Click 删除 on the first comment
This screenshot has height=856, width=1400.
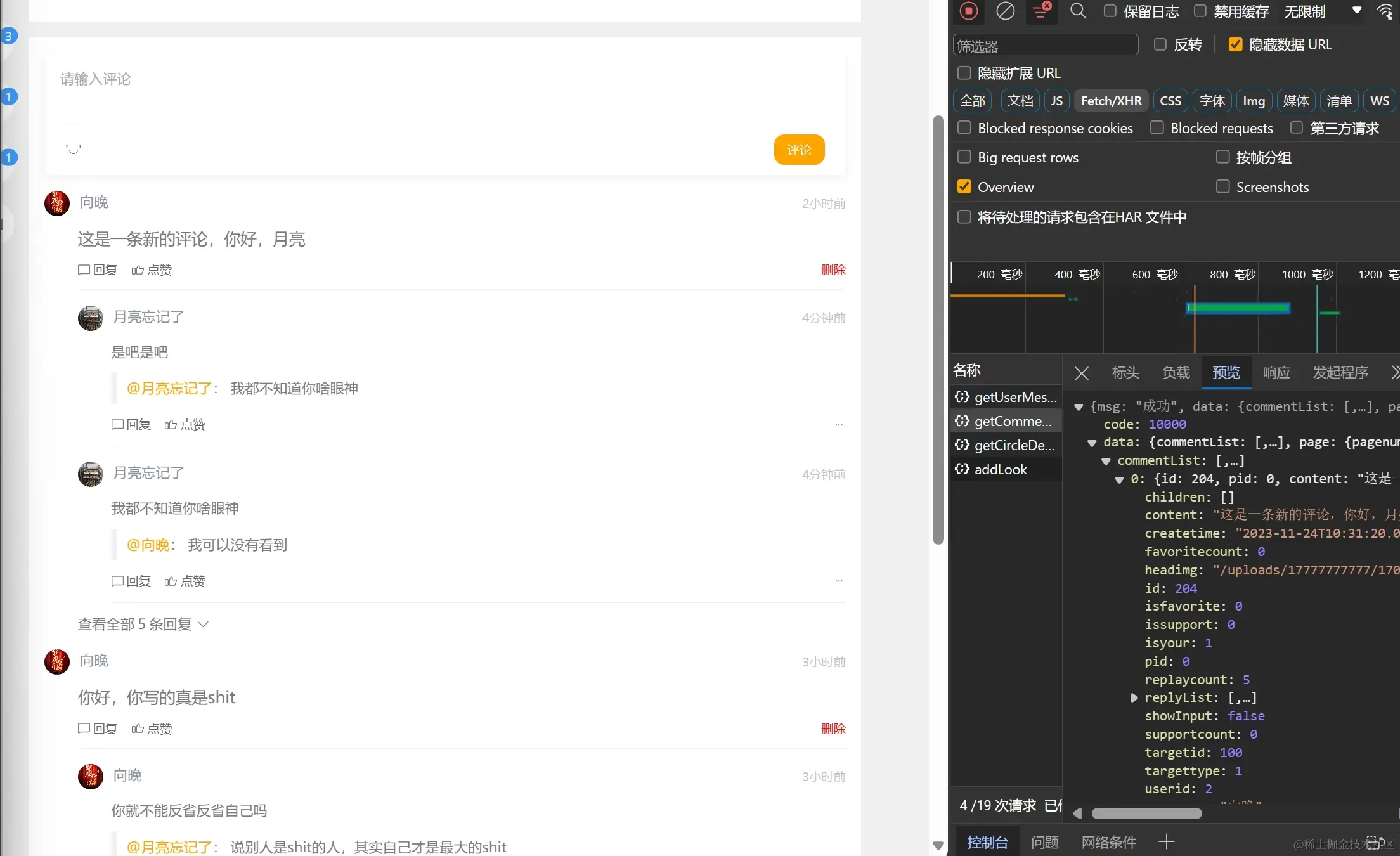[x=833, y=269]
